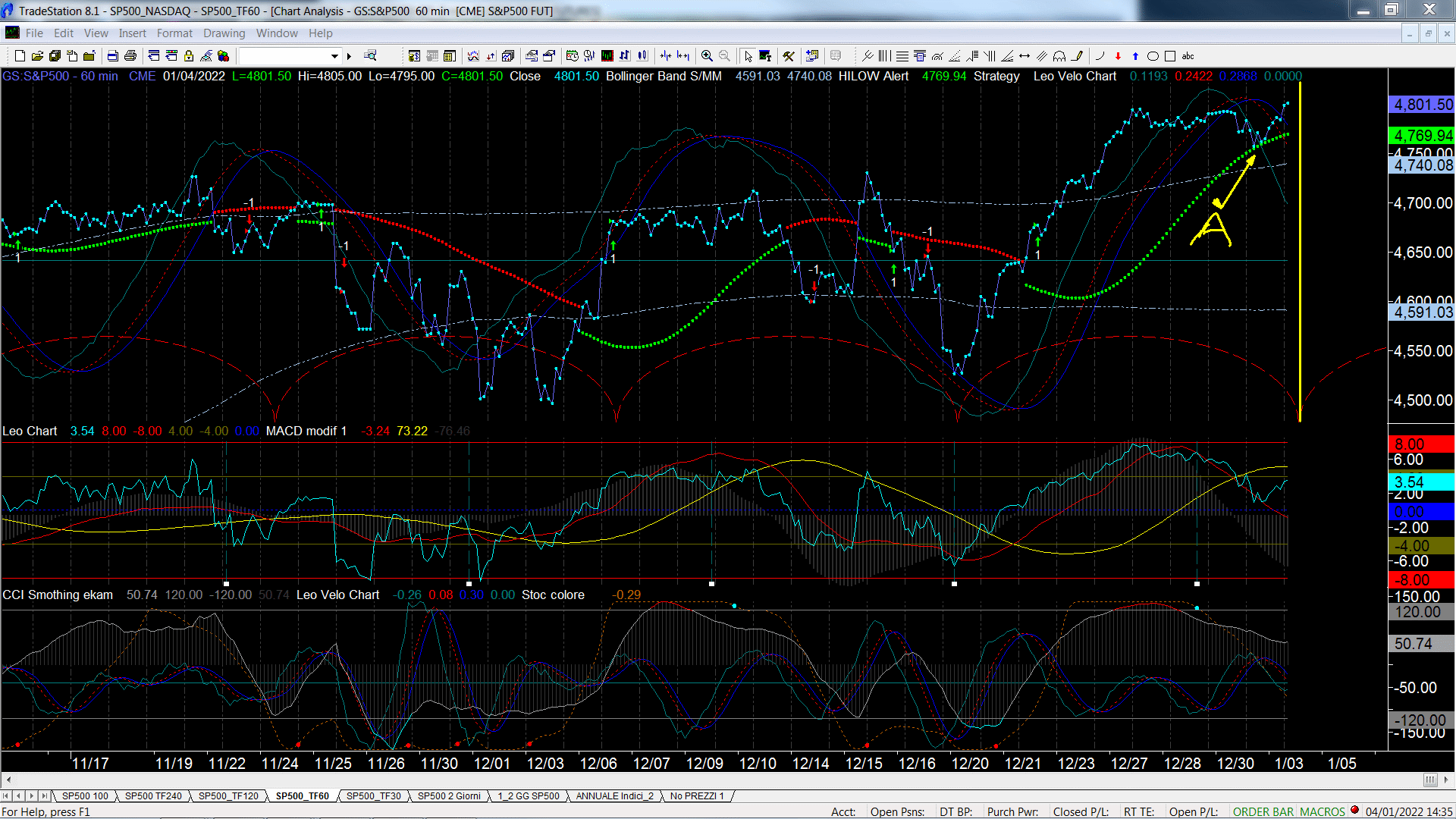Select the ellipse drawing tool
The height and width of the screenshot is (819, 1456).
[1153, 56]
